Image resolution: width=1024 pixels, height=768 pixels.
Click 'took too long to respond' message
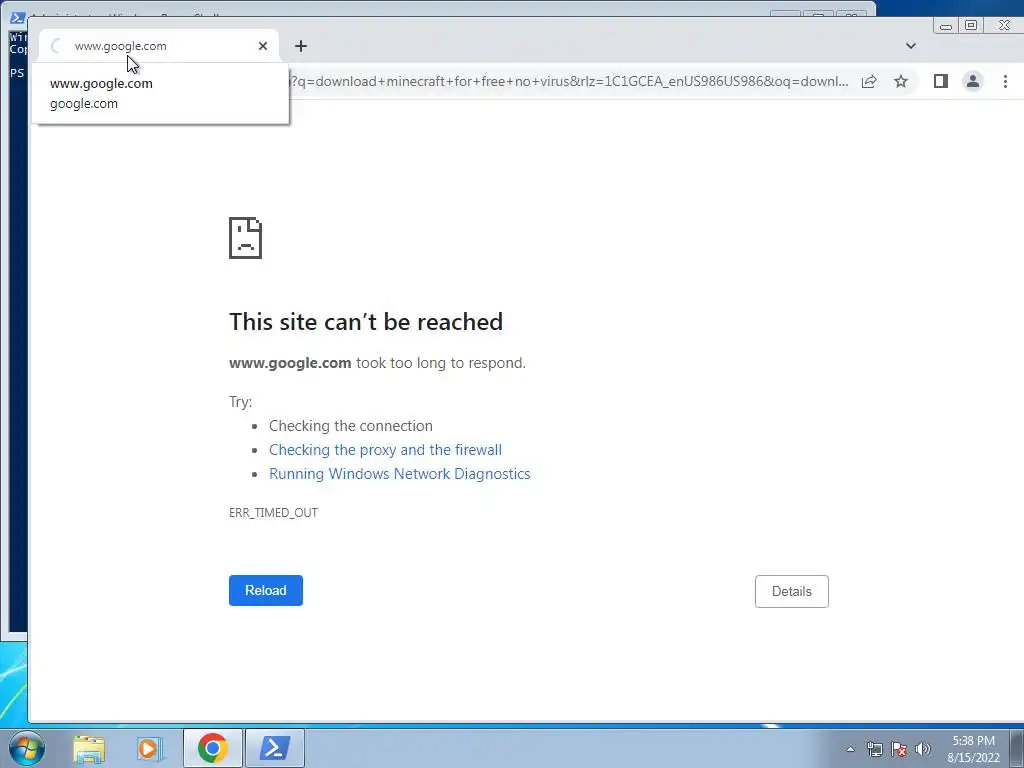tap(441, 363)
